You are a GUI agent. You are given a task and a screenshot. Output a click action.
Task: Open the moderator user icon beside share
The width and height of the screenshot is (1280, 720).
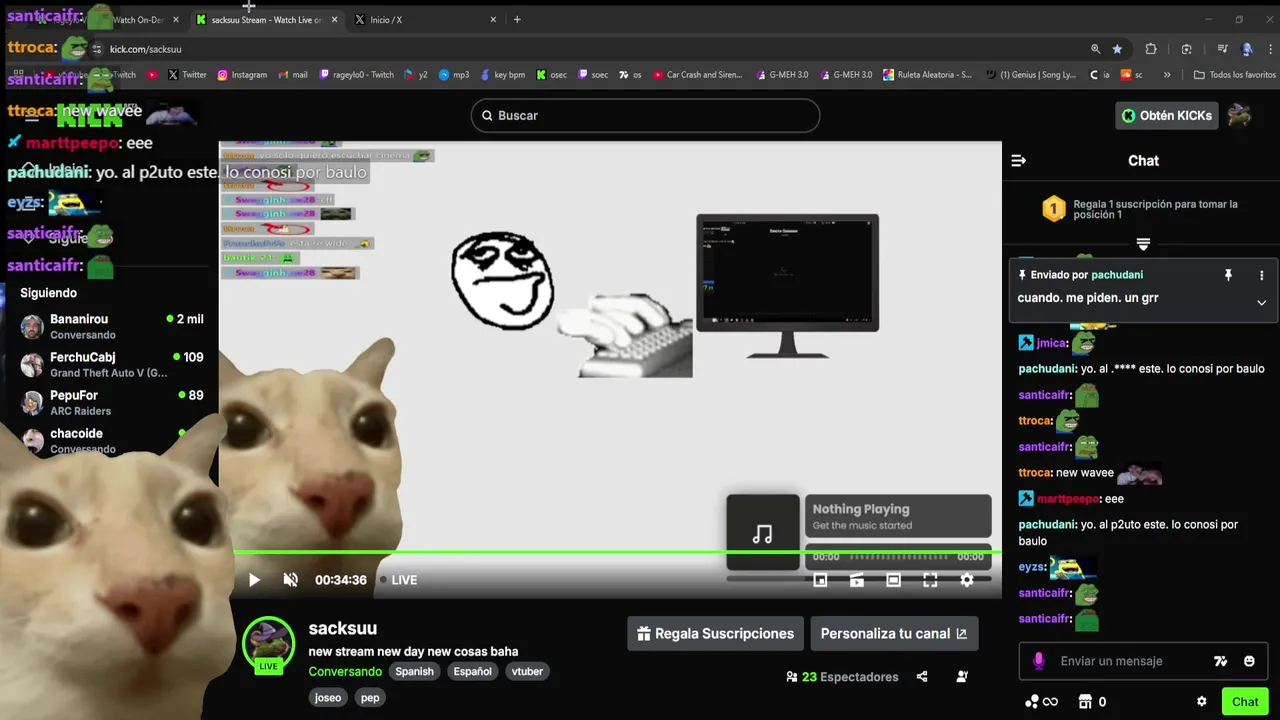click(962, 677)
